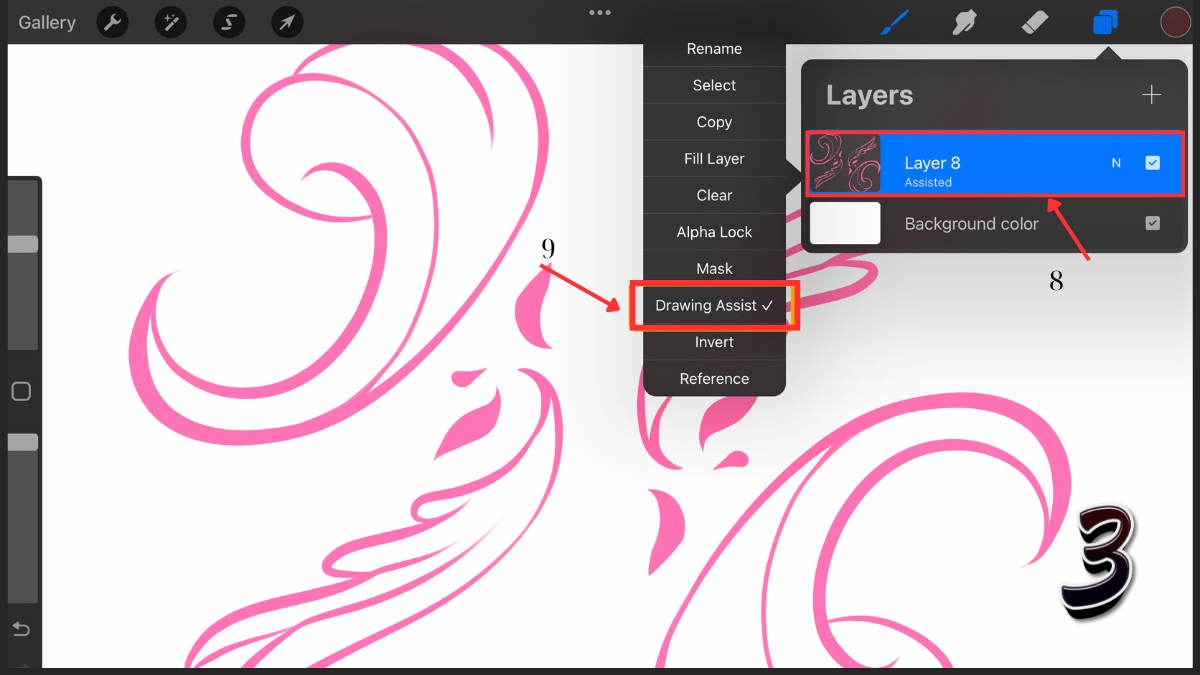Click the 'Background color' label

point(971,224)
